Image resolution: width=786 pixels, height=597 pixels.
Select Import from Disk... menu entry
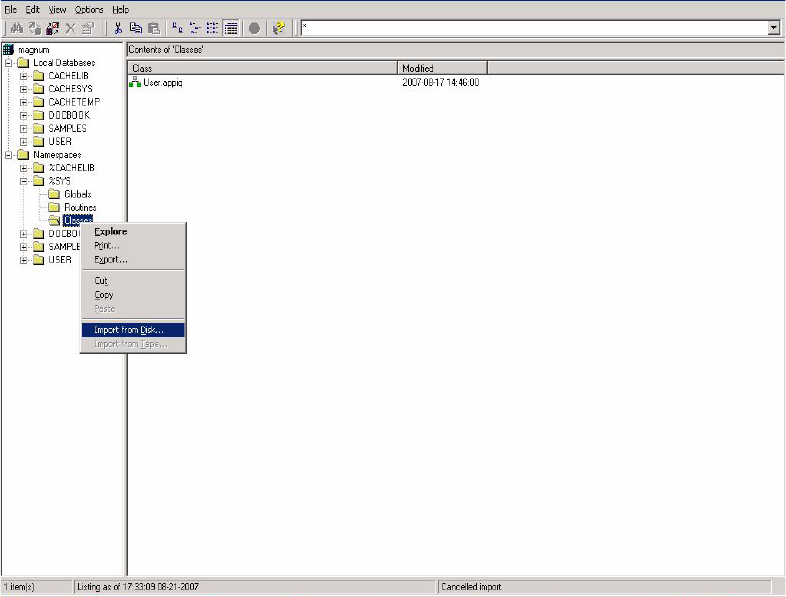pos(133,330)
